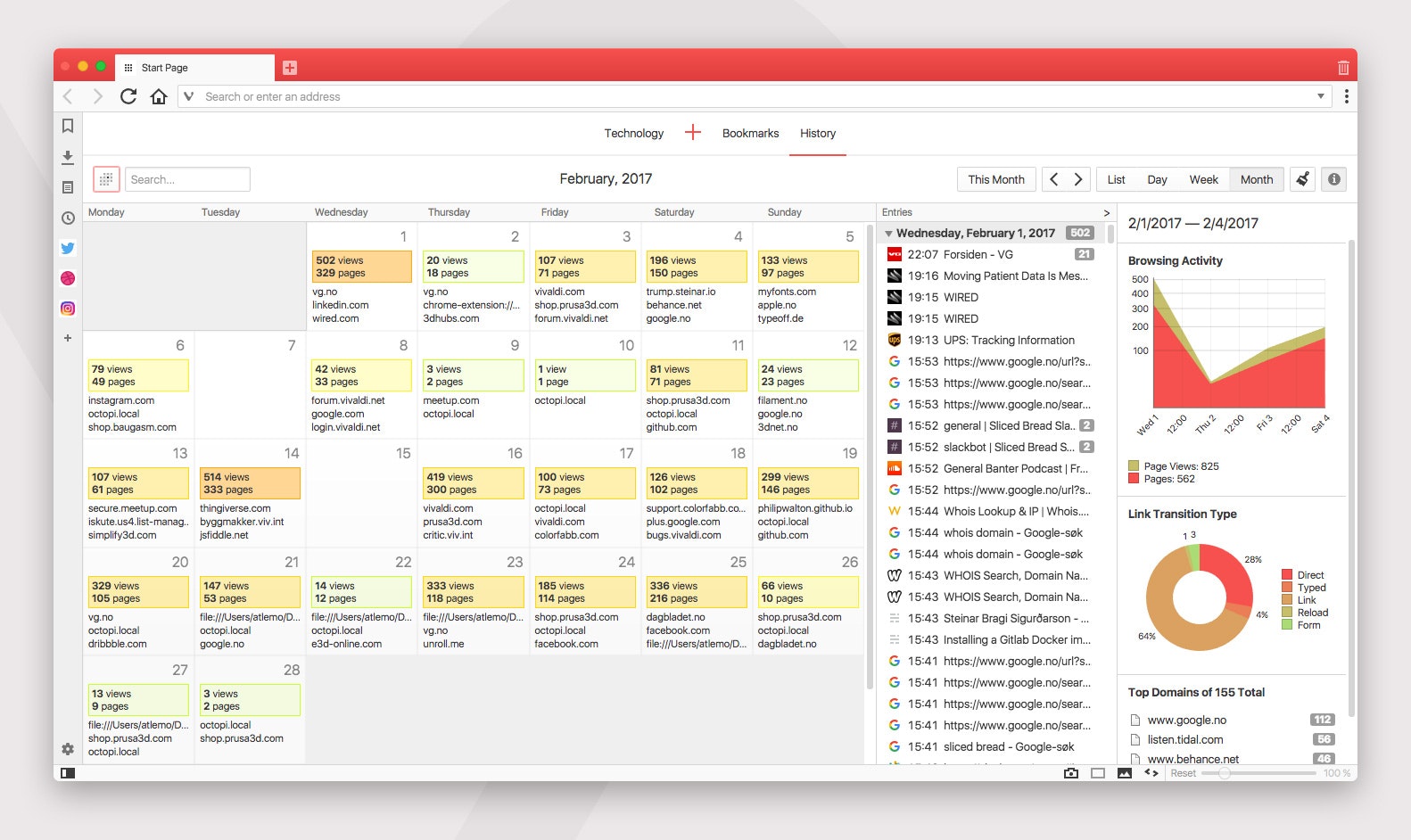Open Vivaldi settings gear icon
This screenshot has width=1411, height=840.
[x=68, y=749]
